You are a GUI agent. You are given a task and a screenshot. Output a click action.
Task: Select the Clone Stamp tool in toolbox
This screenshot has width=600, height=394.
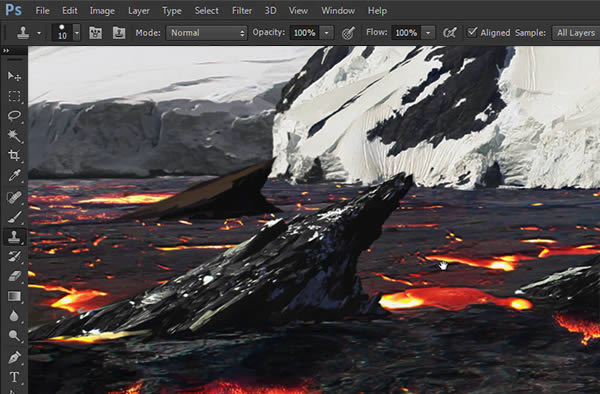14,237
